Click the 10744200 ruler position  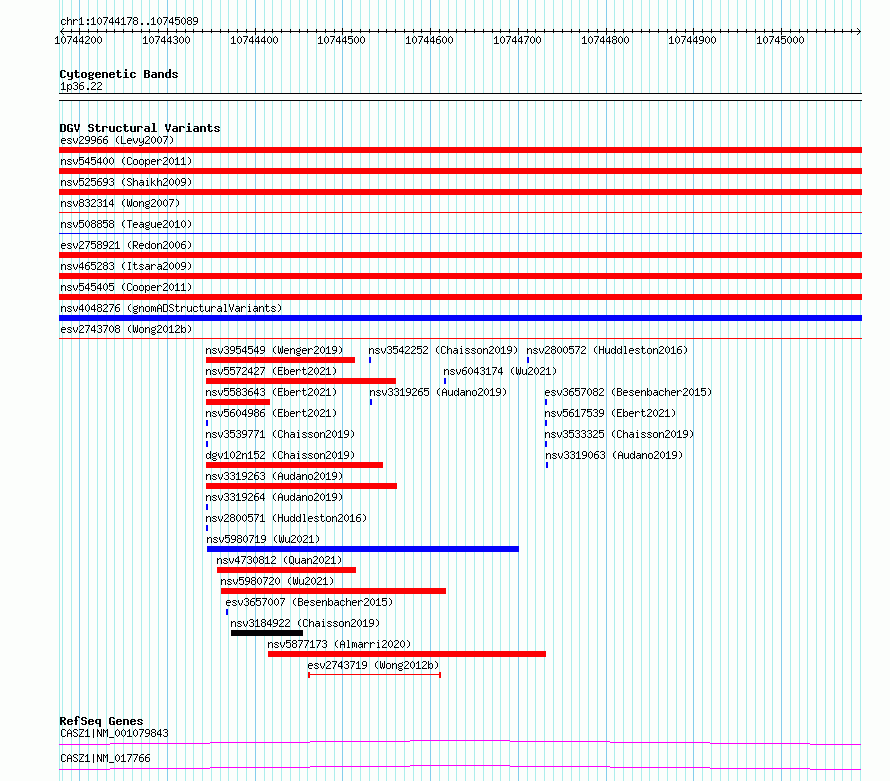78,40
